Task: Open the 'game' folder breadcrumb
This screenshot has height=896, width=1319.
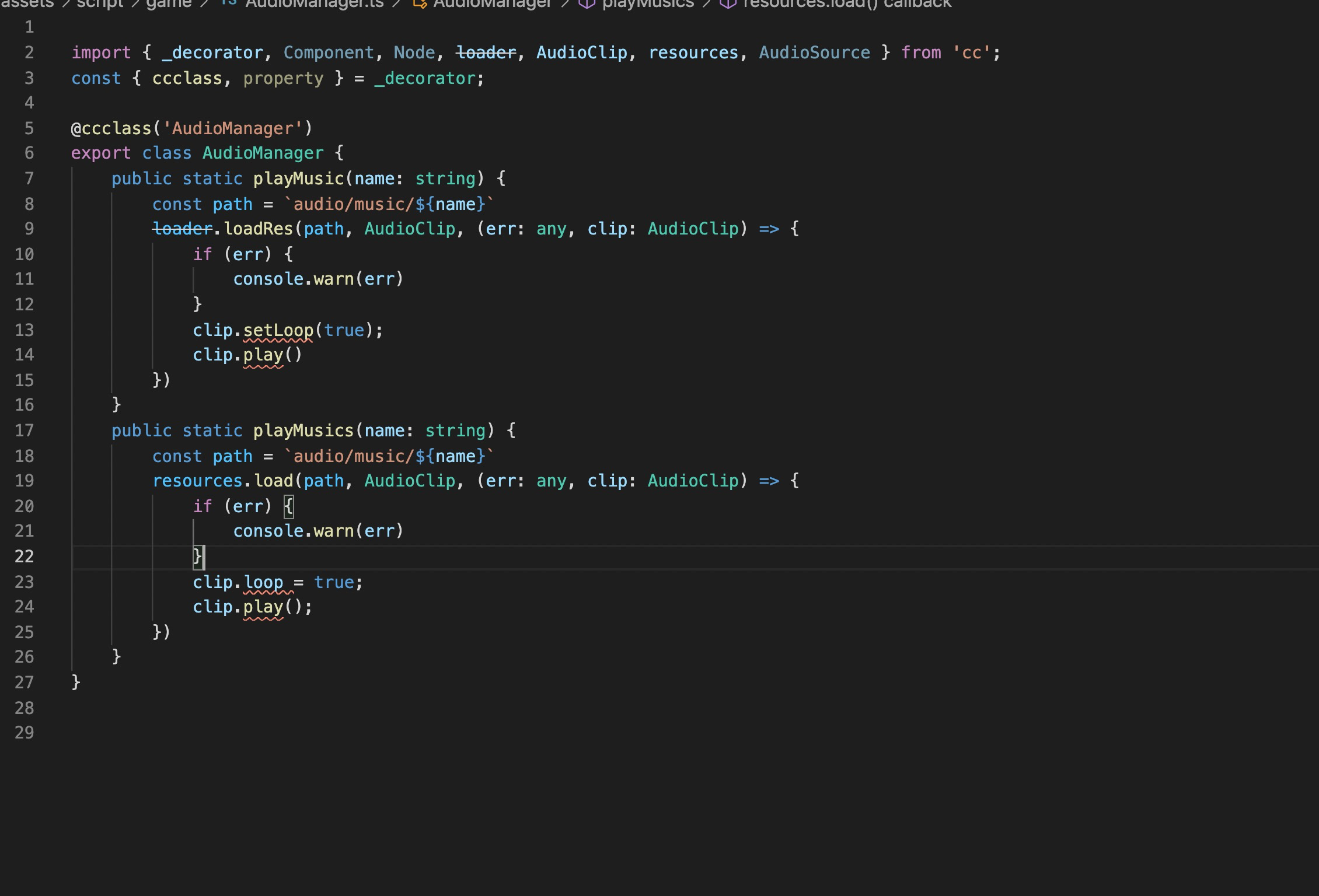Action: (169, 3)
